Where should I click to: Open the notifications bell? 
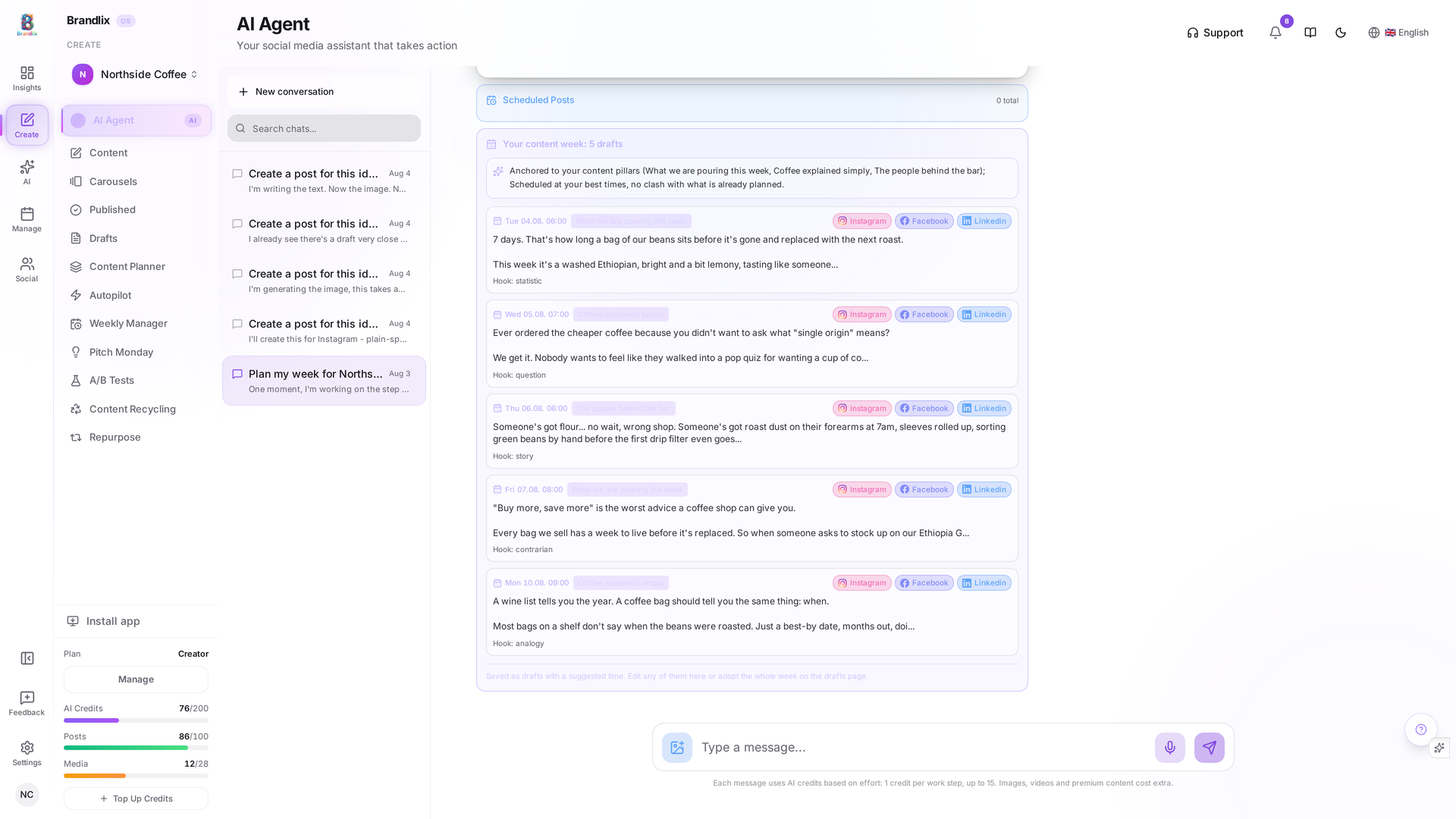click(1276, 33)
